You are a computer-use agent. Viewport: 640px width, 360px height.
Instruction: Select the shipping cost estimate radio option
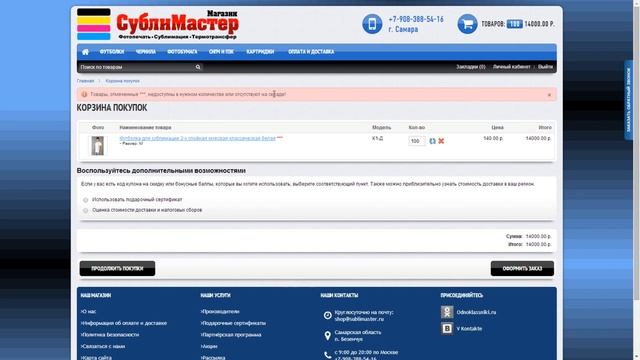[85, 210]
